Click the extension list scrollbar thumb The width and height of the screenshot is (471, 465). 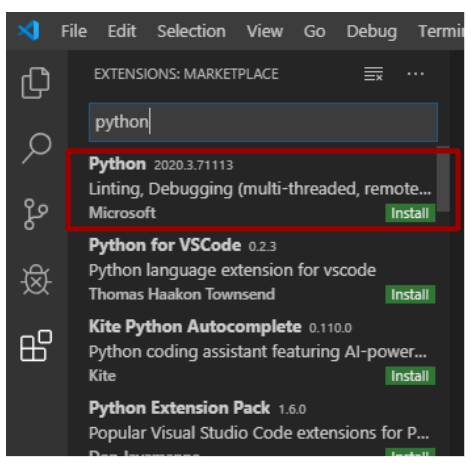[443, 179]
